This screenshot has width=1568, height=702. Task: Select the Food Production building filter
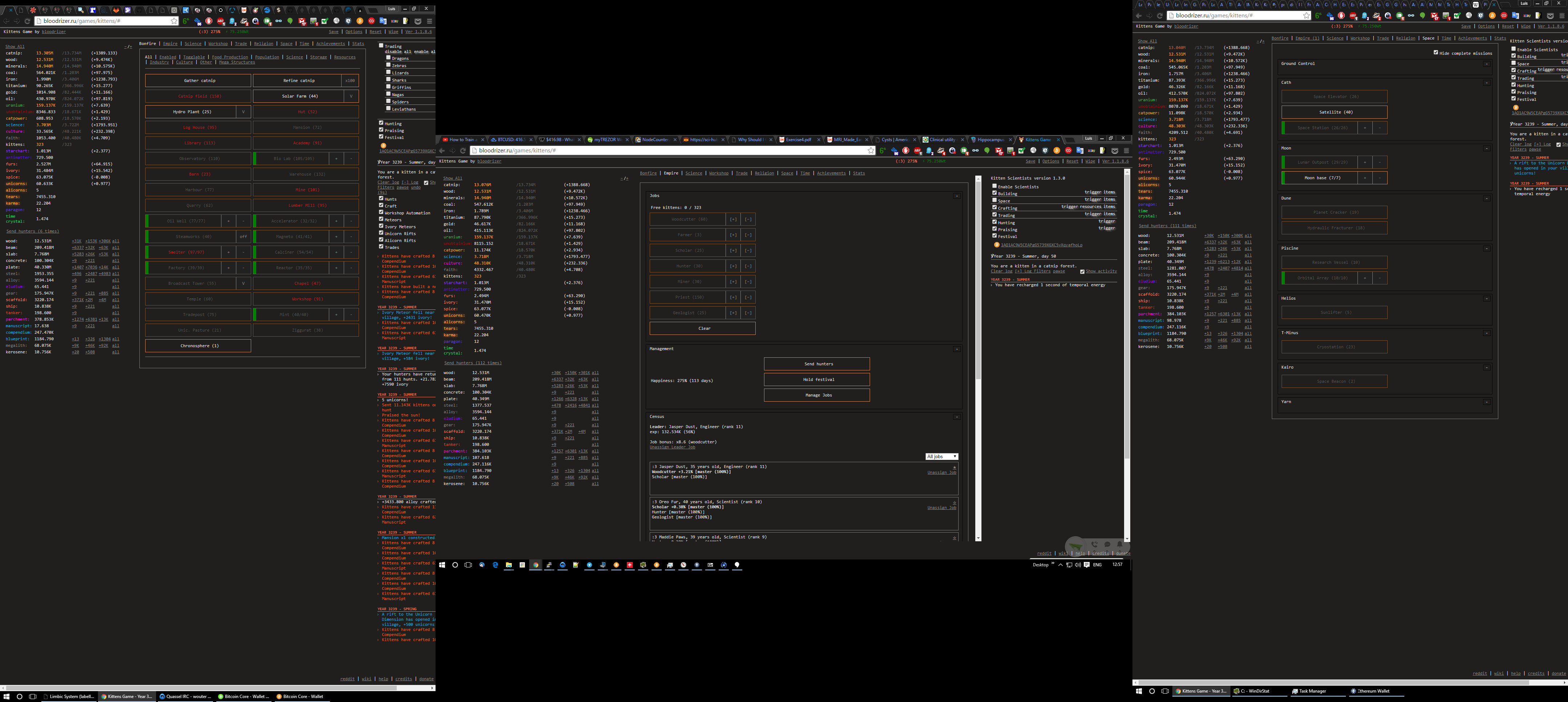[229, 57]
